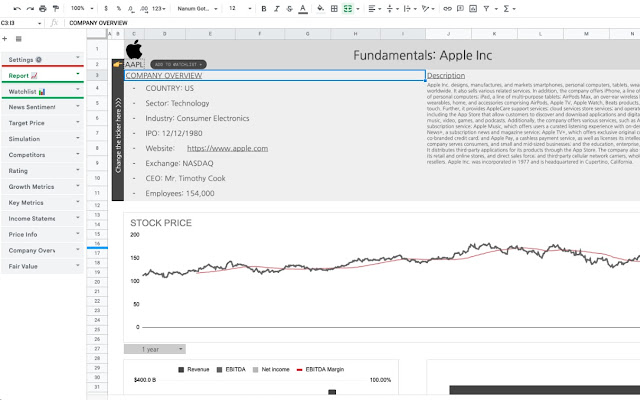Open the cell borders tool

(x=334, y=9)
